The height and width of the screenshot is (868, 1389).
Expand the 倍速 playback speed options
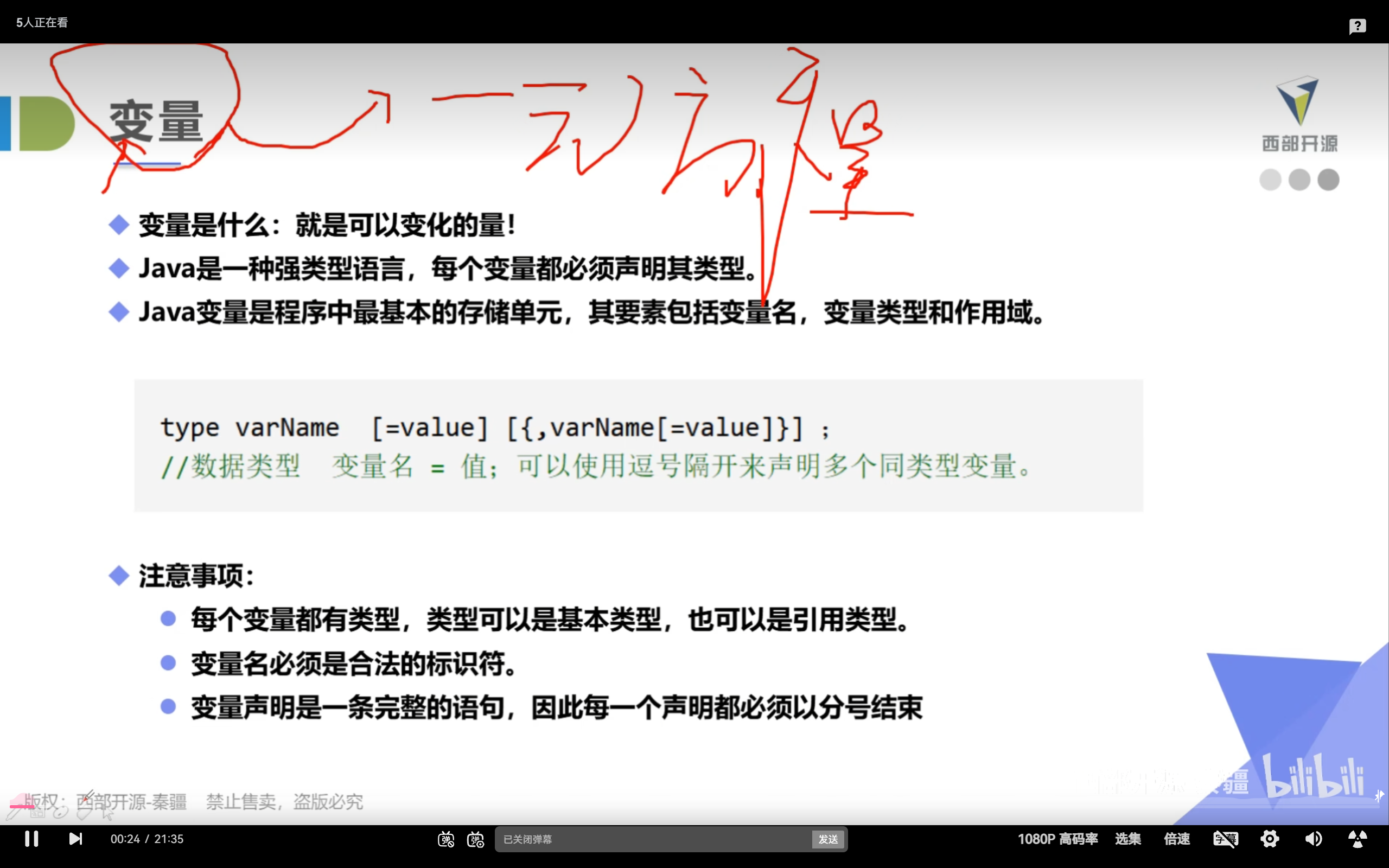pyautogui.click(x=1177, y=839)
